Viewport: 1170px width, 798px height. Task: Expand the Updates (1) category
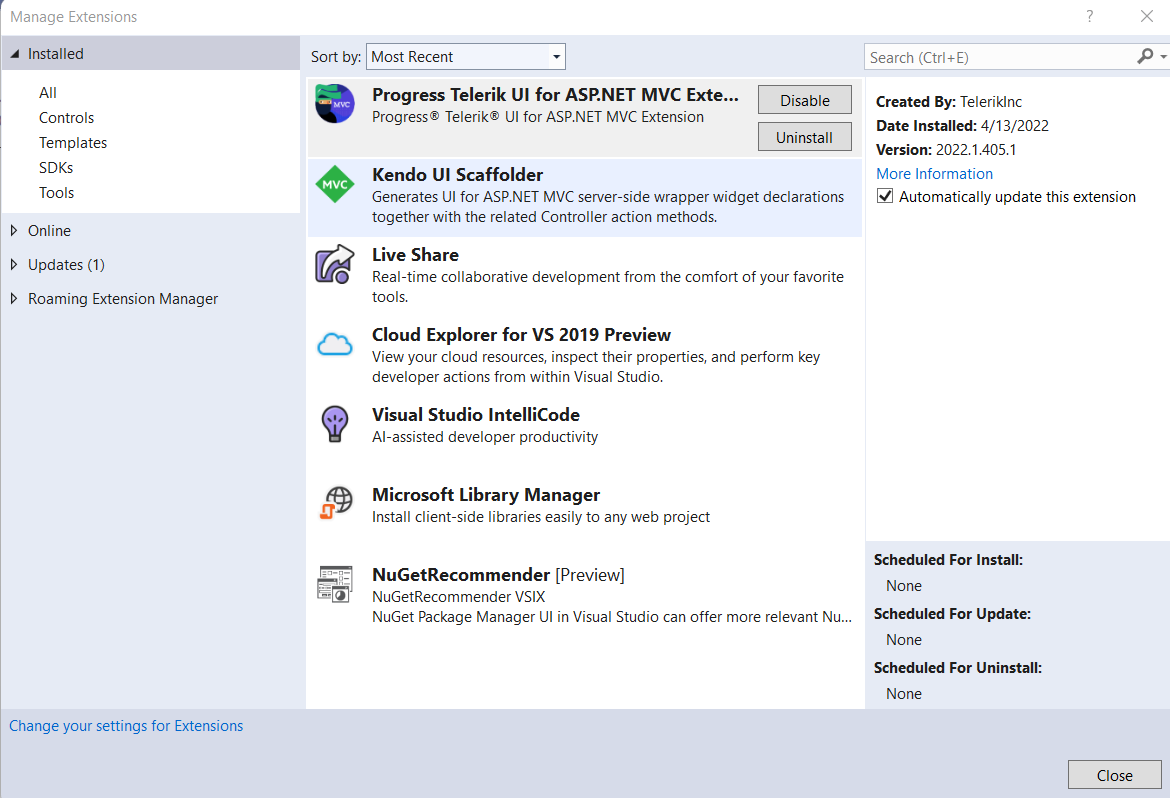[x=14, y=265]
